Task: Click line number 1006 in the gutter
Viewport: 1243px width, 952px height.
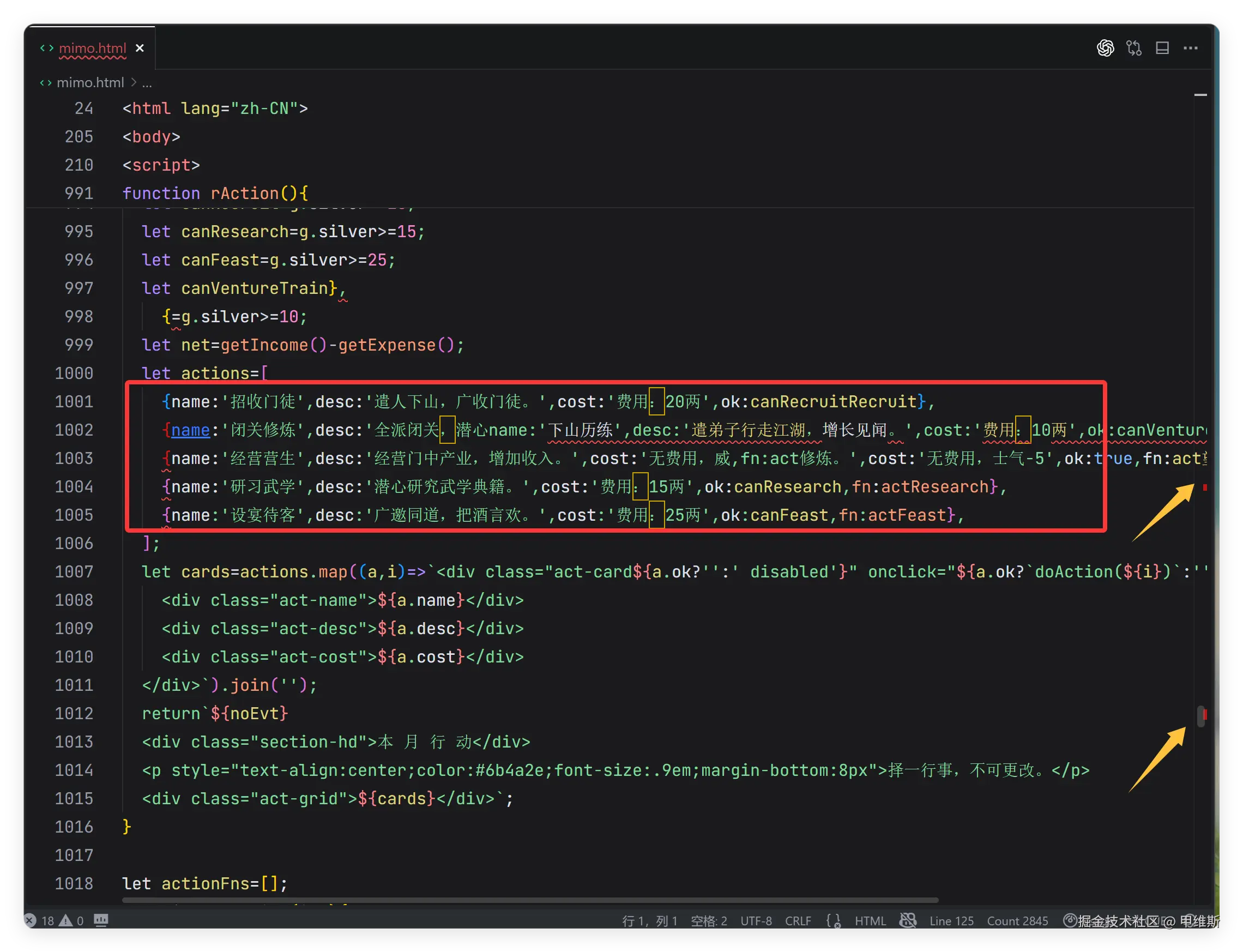Action: [x=74, y=544]
